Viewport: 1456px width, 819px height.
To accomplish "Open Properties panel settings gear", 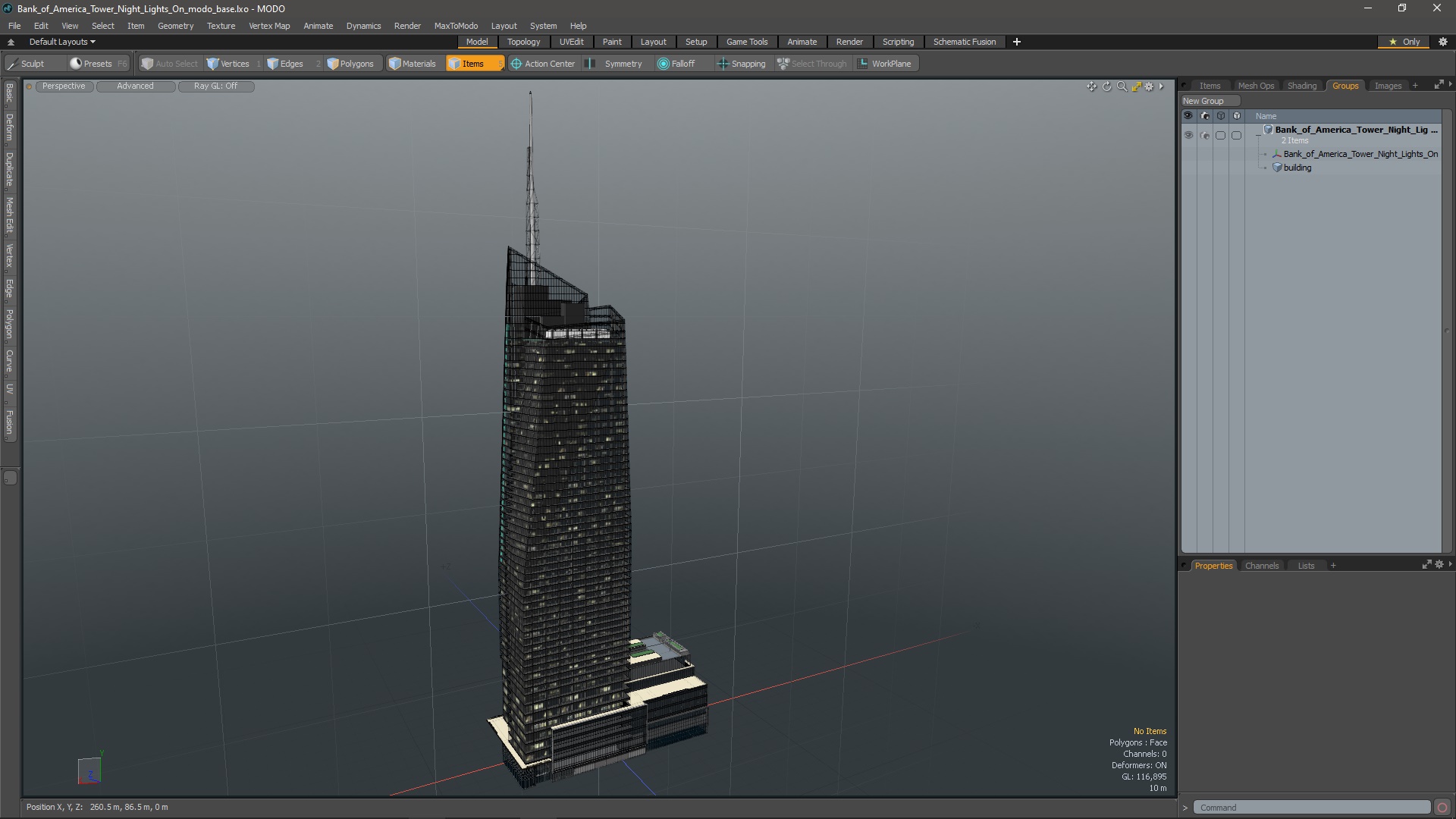I will [x=1439, y=564].
